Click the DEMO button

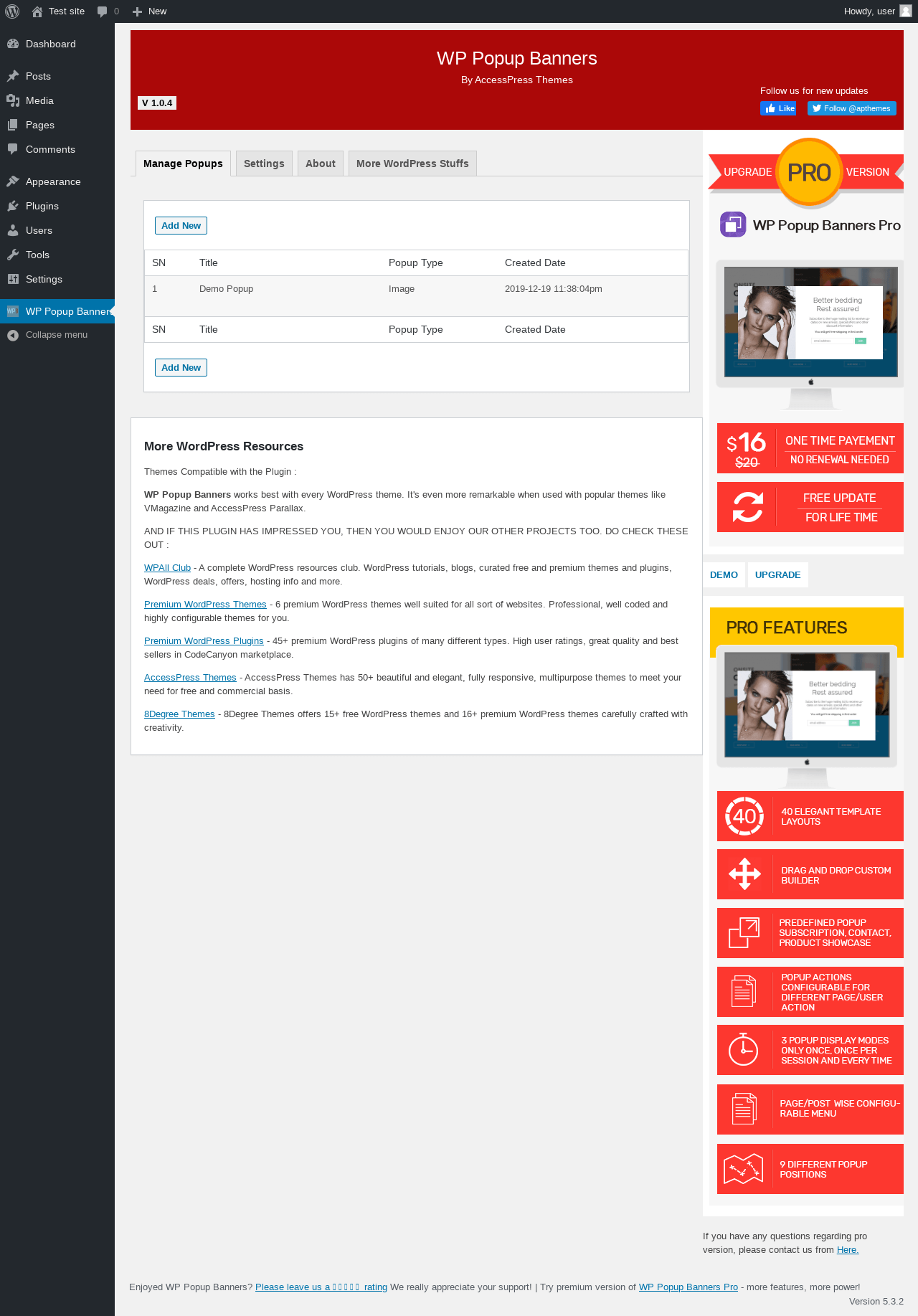(x=724, y=575)
